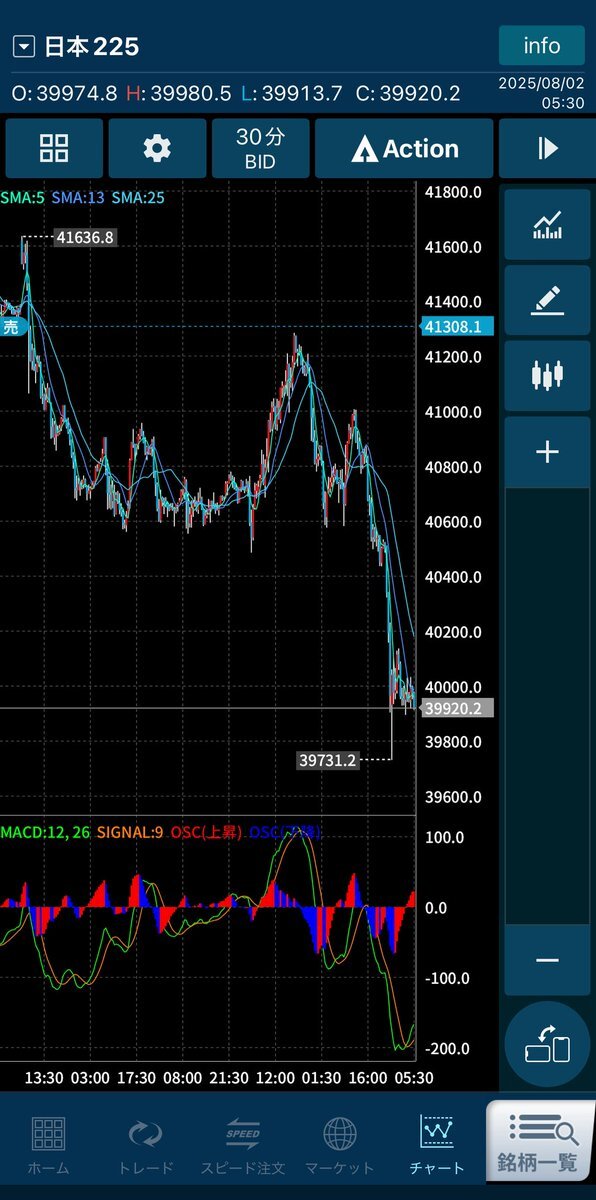Open the Action menu
Screen dimensions: 596x1200
(x=404, y=148)
